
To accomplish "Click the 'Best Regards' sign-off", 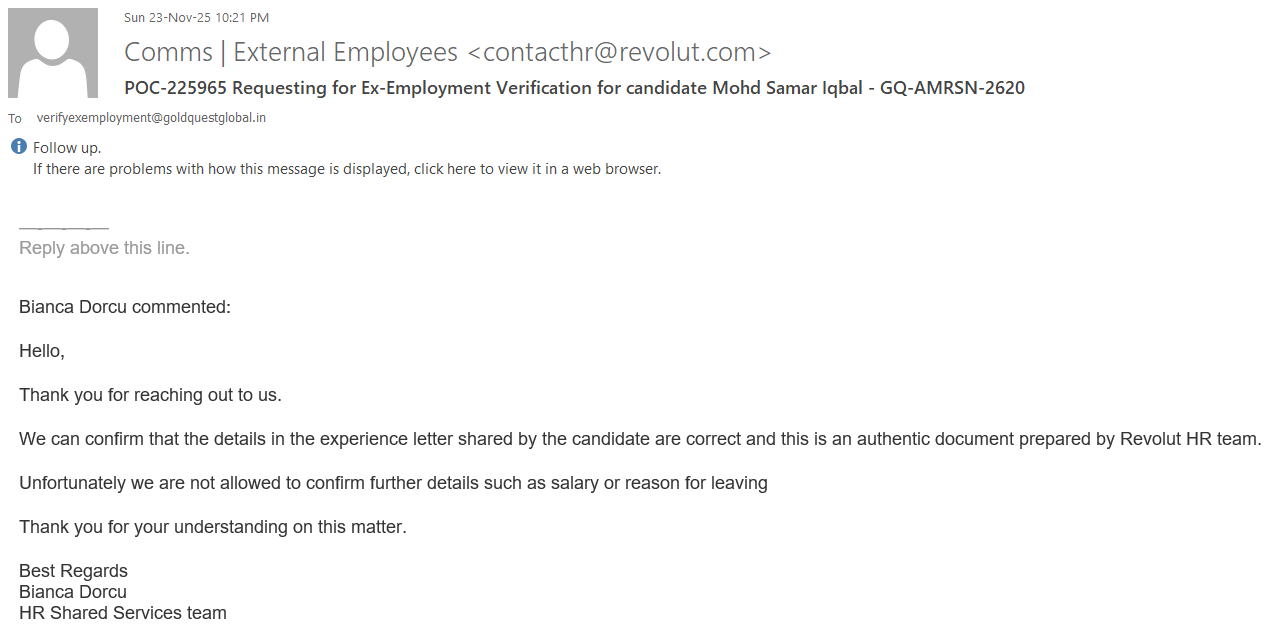I will pyautogui.click(x=73, y=571).
